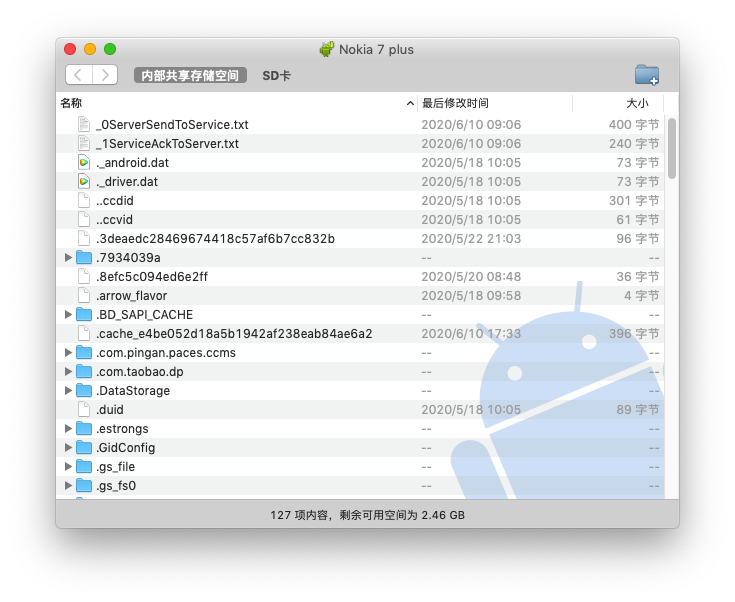Screen dimensions: 735x602
Task: Expand the .gs_file folder
Action: point(68,467)
